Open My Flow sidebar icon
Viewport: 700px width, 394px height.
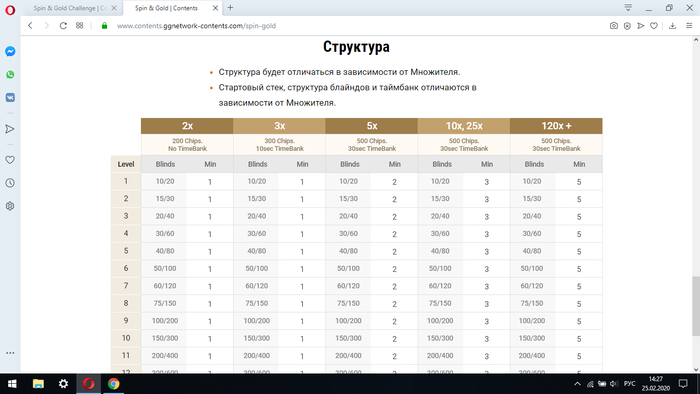tap(10, 129)
